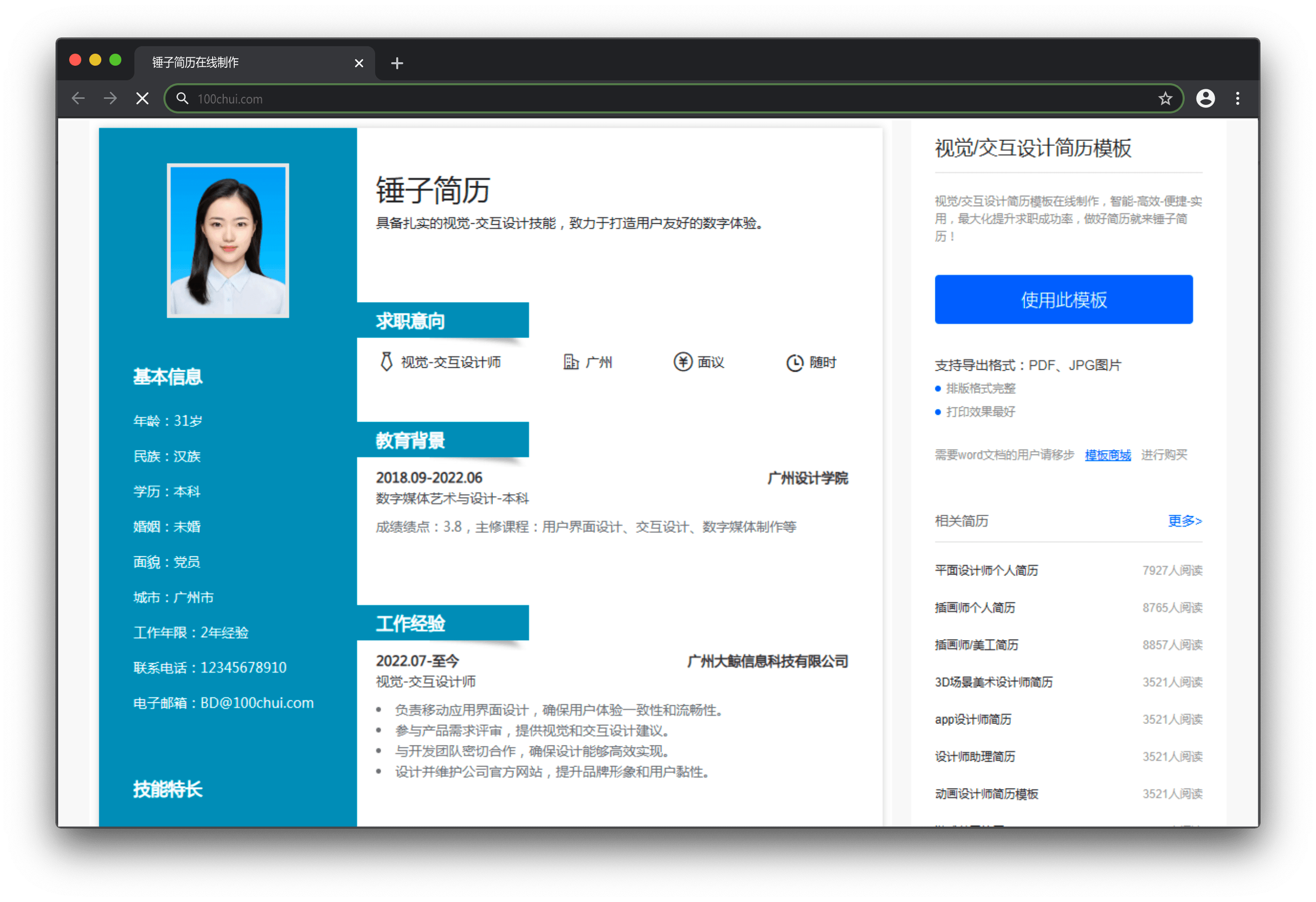This screenshot has width=1316, height=902.
Task: Click the yen icon beside 面议
Action: click(x=683, y=362)
